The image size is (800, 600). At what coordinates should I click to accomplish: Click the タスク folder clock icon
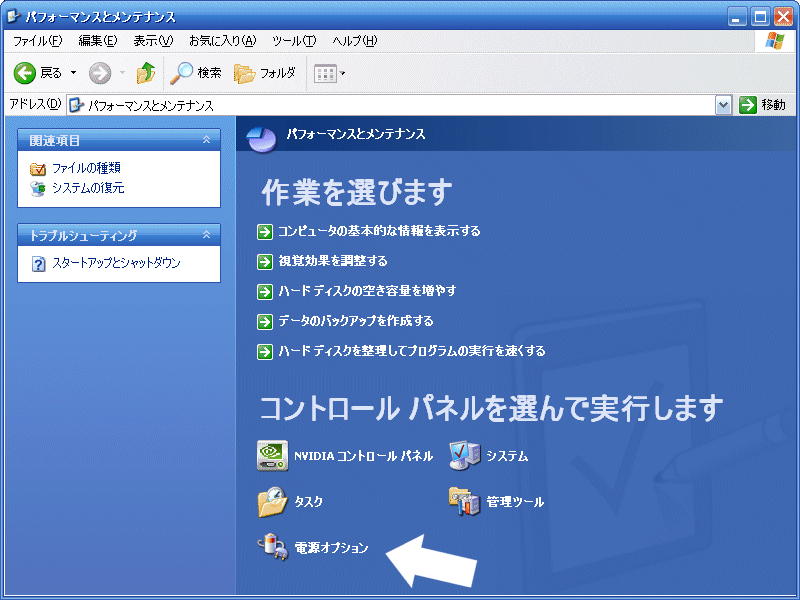[x=272, y=502]
